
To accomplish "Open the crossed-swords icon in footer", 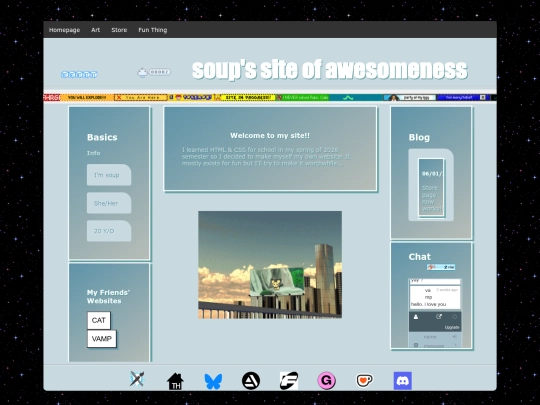I will click(137, 380).
